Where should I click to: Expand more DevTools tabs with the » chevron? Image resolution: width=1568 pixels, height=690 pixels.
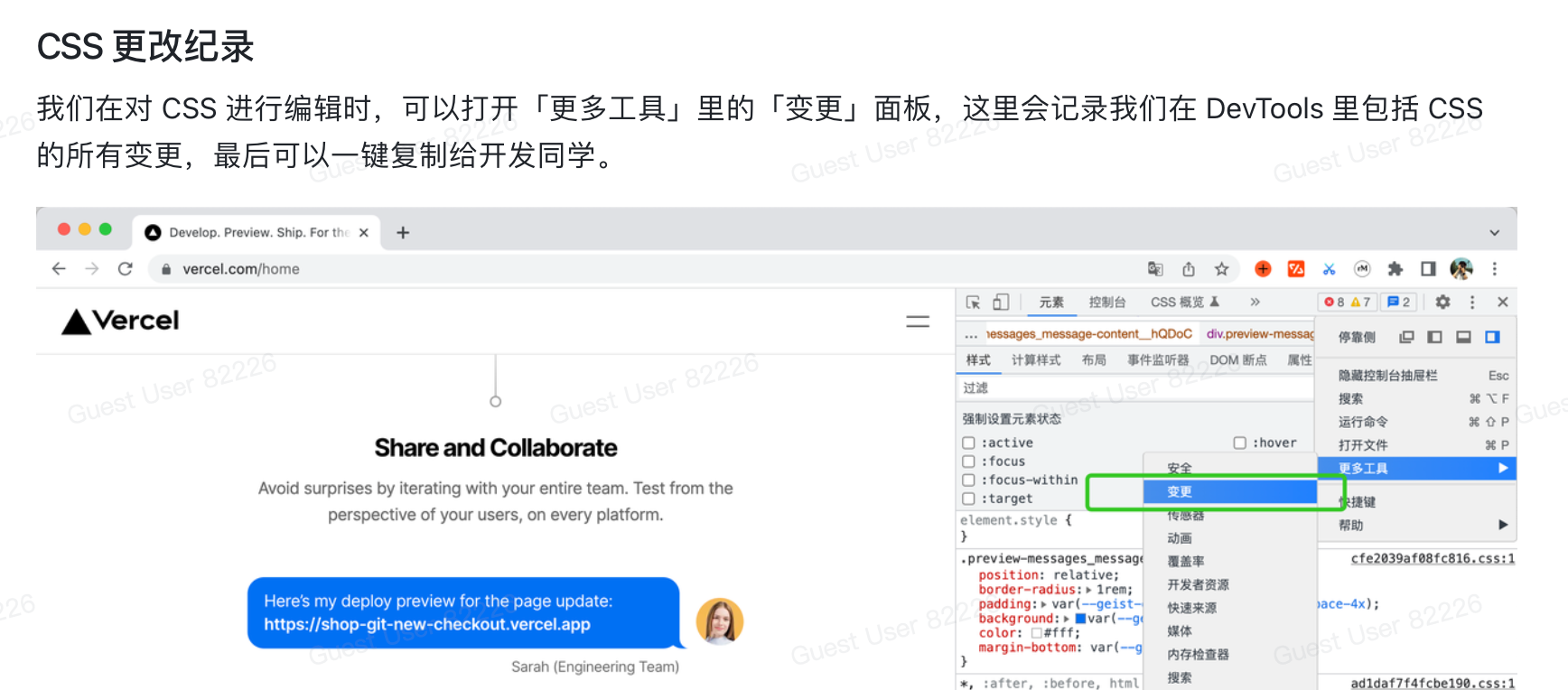click(x=1255, y=302)
